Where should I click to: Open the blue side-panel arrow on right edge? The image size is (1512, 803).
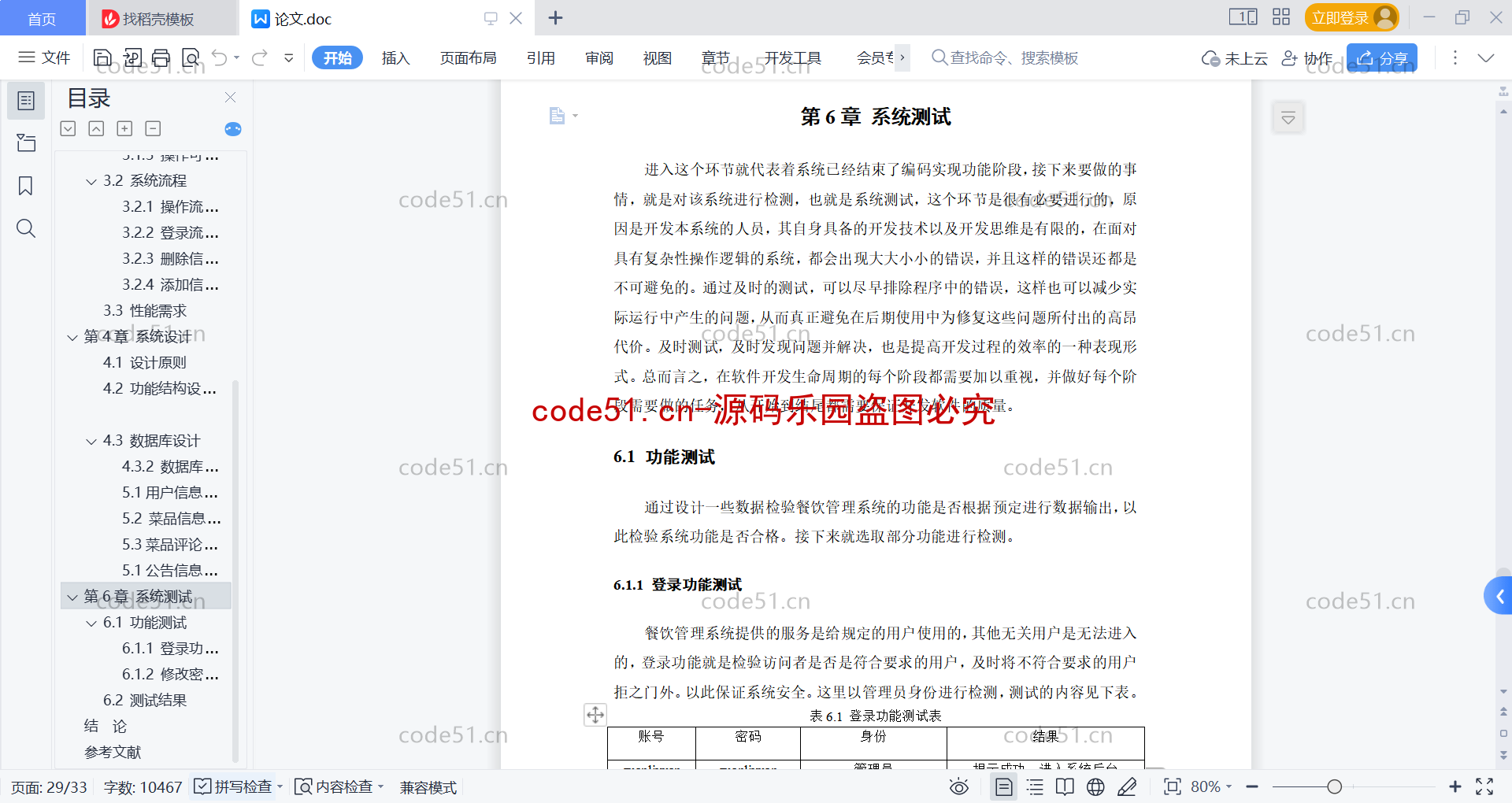coord(1499,596)
